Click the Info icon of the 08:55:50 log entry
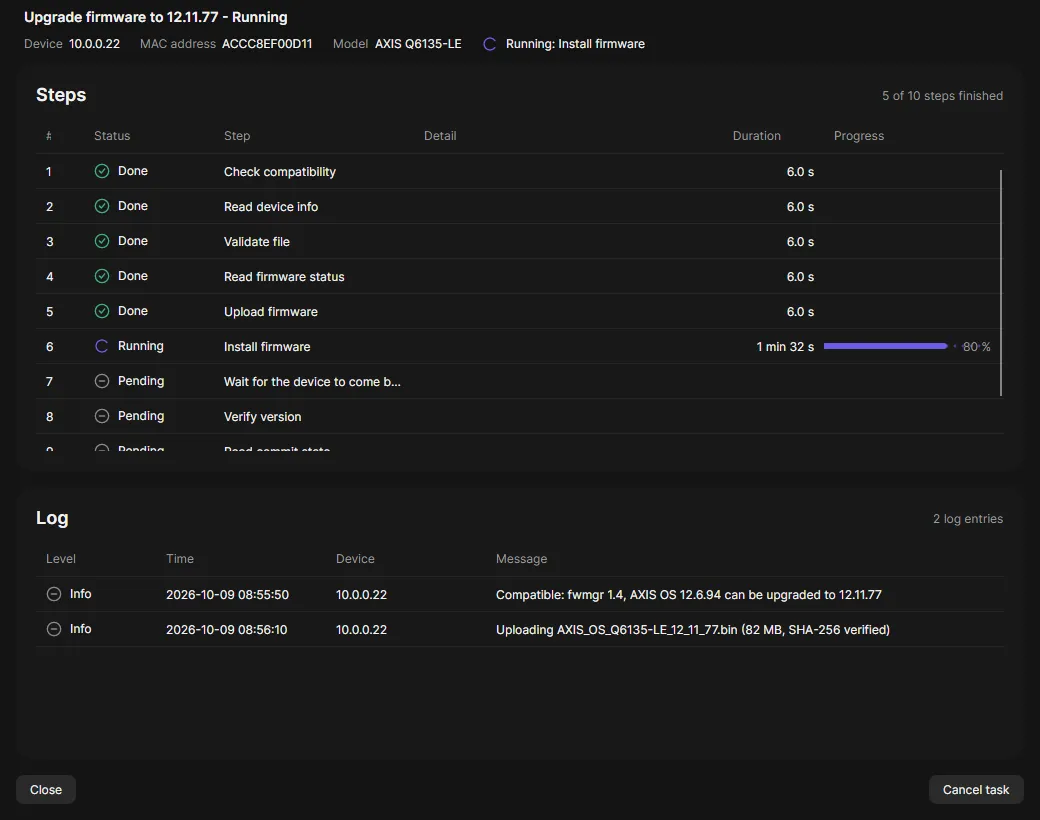Image resolution: width=1040 pixels, height=820 pixels. (54, 594)
